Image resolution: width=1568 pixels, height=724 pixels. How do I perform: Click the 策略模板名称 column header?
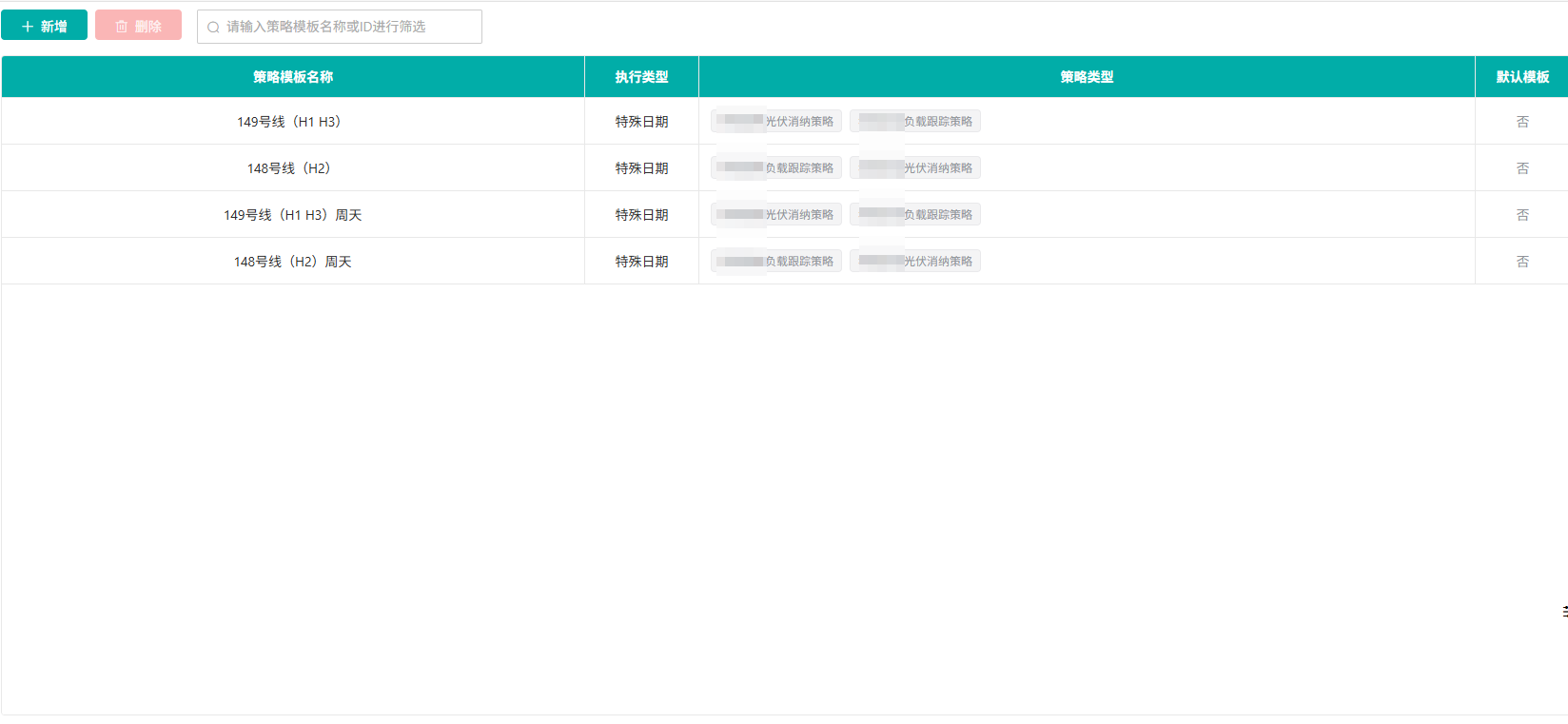pyautogui.click(x=293, y=77)
